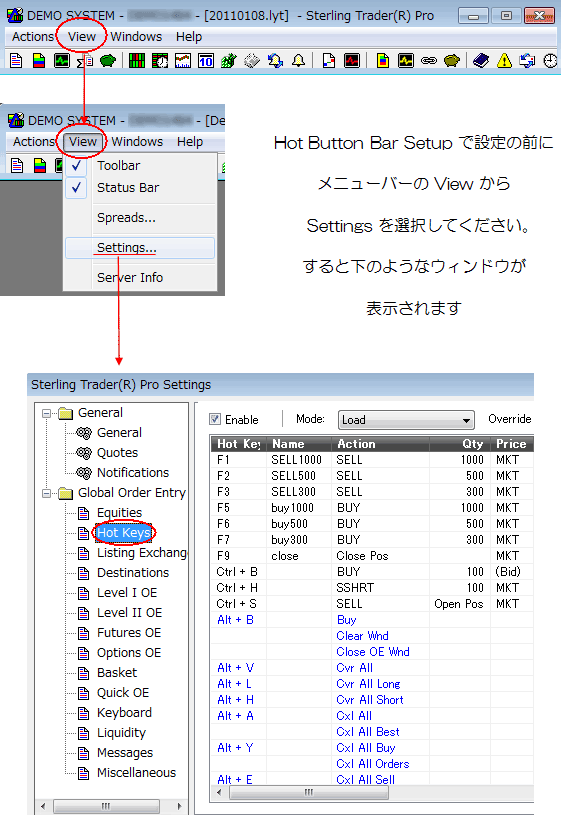Select Miscellaneous tree item
Image resolution: width=561 pixels, height=815 pixels.
[x=136, y=773]
